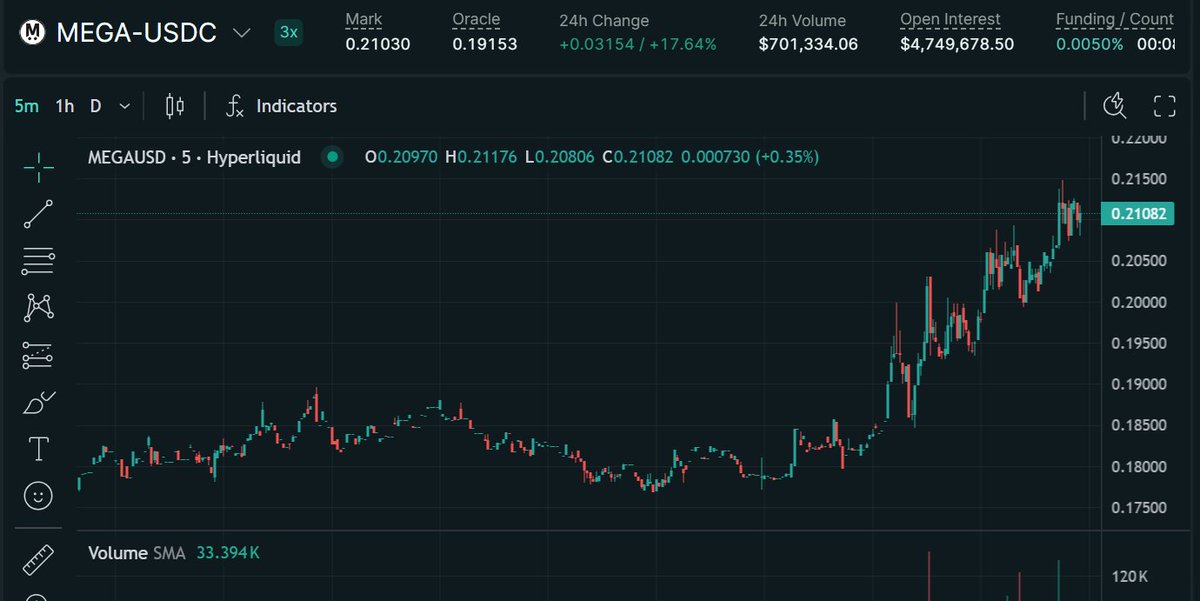Open the candlestick chart style selector
This screenshot has width=1200, height=601.
point(175,106)
